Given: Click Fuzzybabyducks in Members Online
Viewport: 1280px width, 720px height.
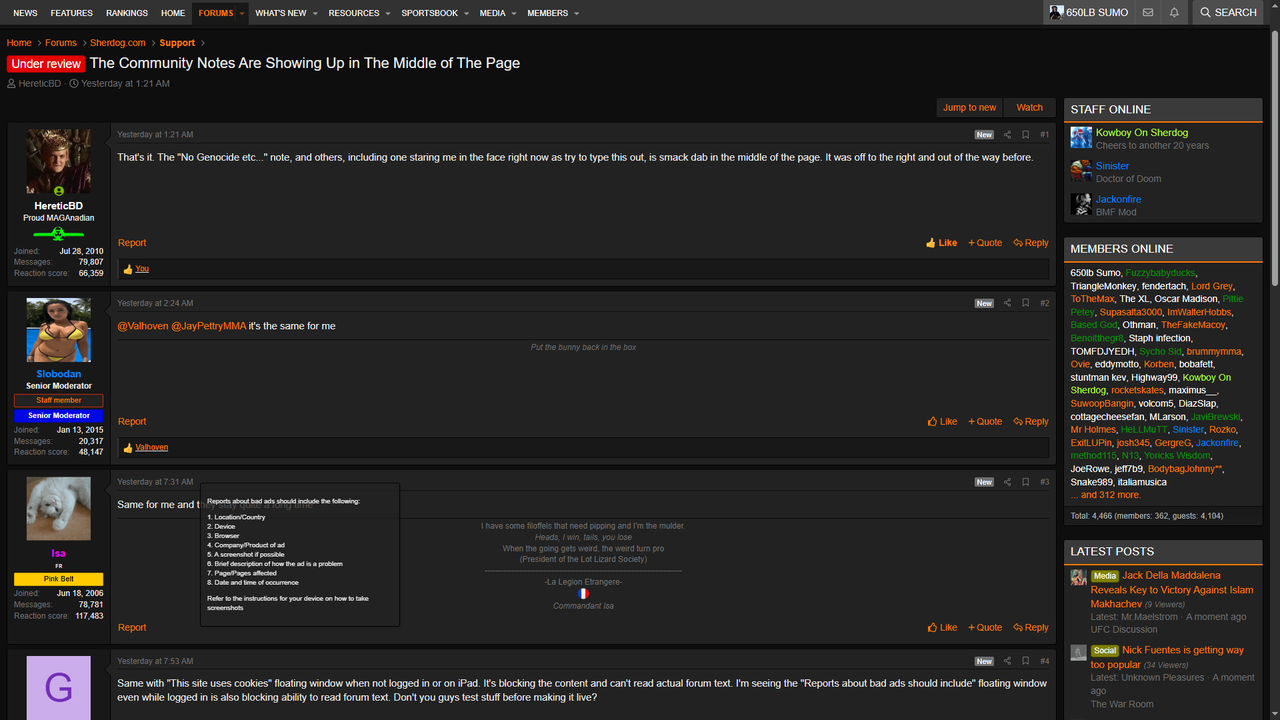Looking at the screenshot, I should tap(1160, 273).
